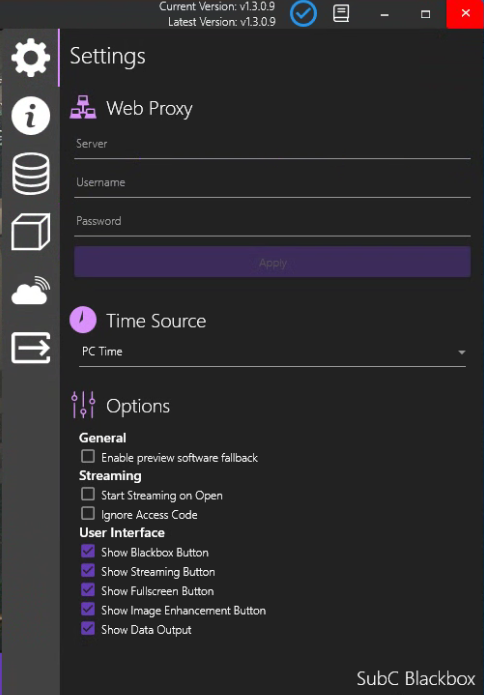
Task: Click the Time Source dropdown arrow
Action: pos(461,353)
